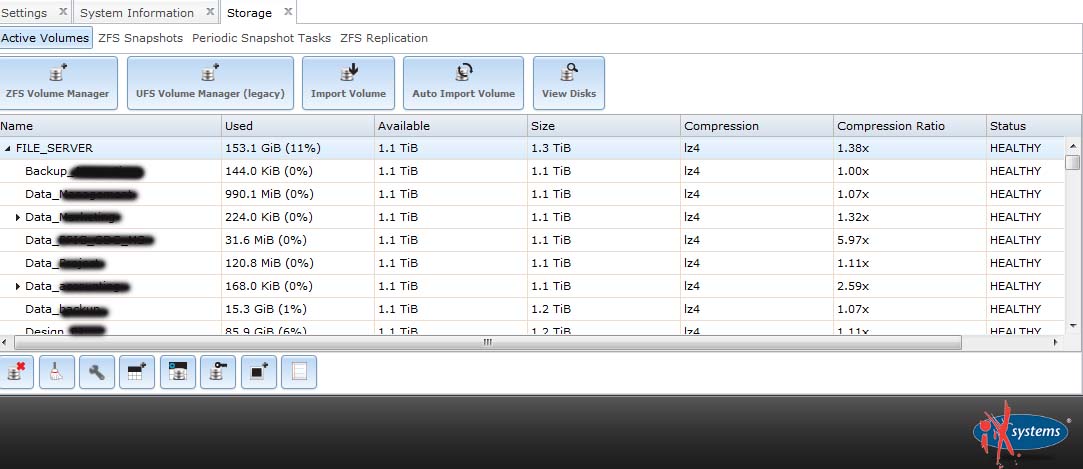Click the "2.59x" compression ratio cell
This screenshot has width=1083, height=469.
pyautogui.click(x=853, y=286)
